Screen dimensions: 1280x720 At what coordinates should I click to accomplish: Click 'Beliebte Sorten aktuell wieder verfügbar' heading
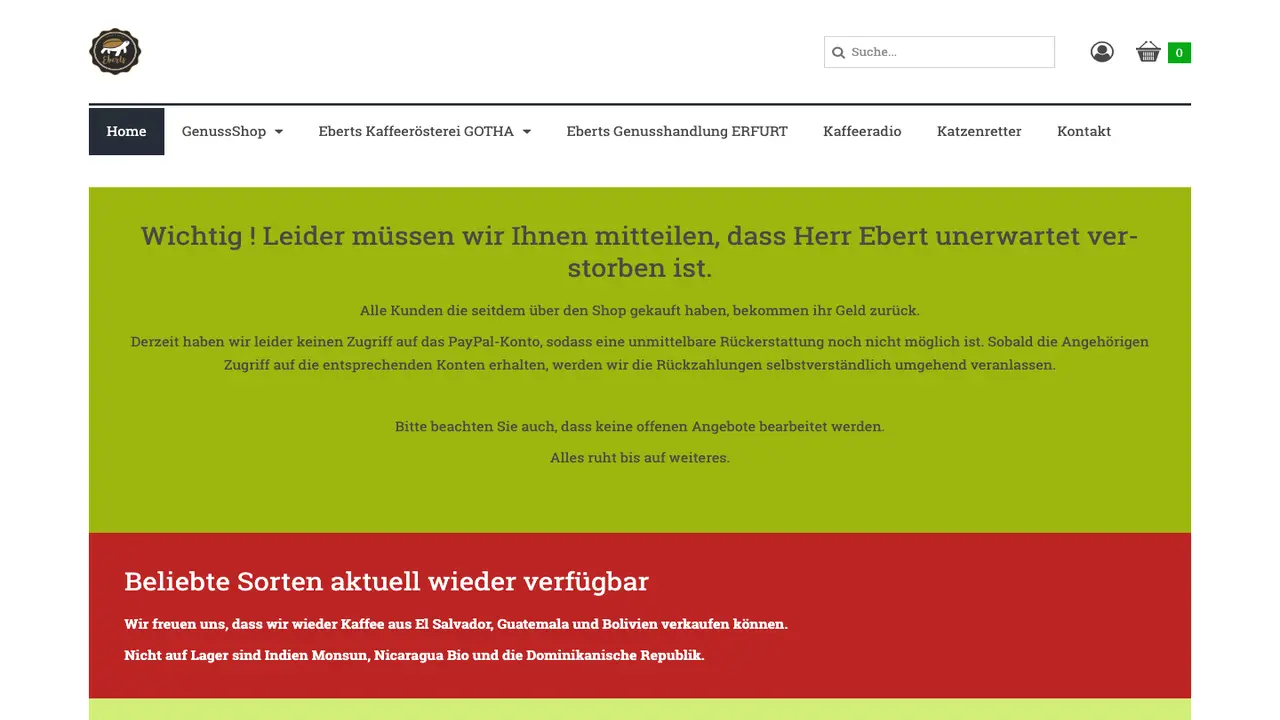click(386, 581)
